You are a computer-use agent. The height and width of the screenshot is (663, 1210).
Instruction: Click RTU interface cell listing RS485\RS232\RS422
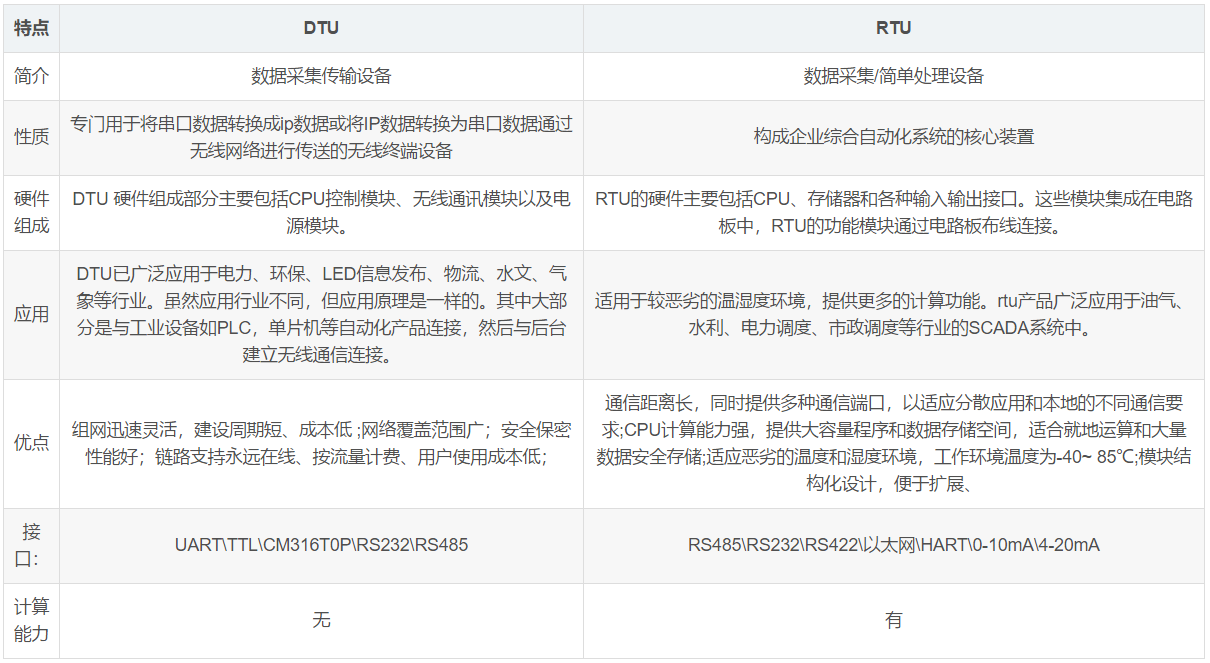click(x=893, y=545)
